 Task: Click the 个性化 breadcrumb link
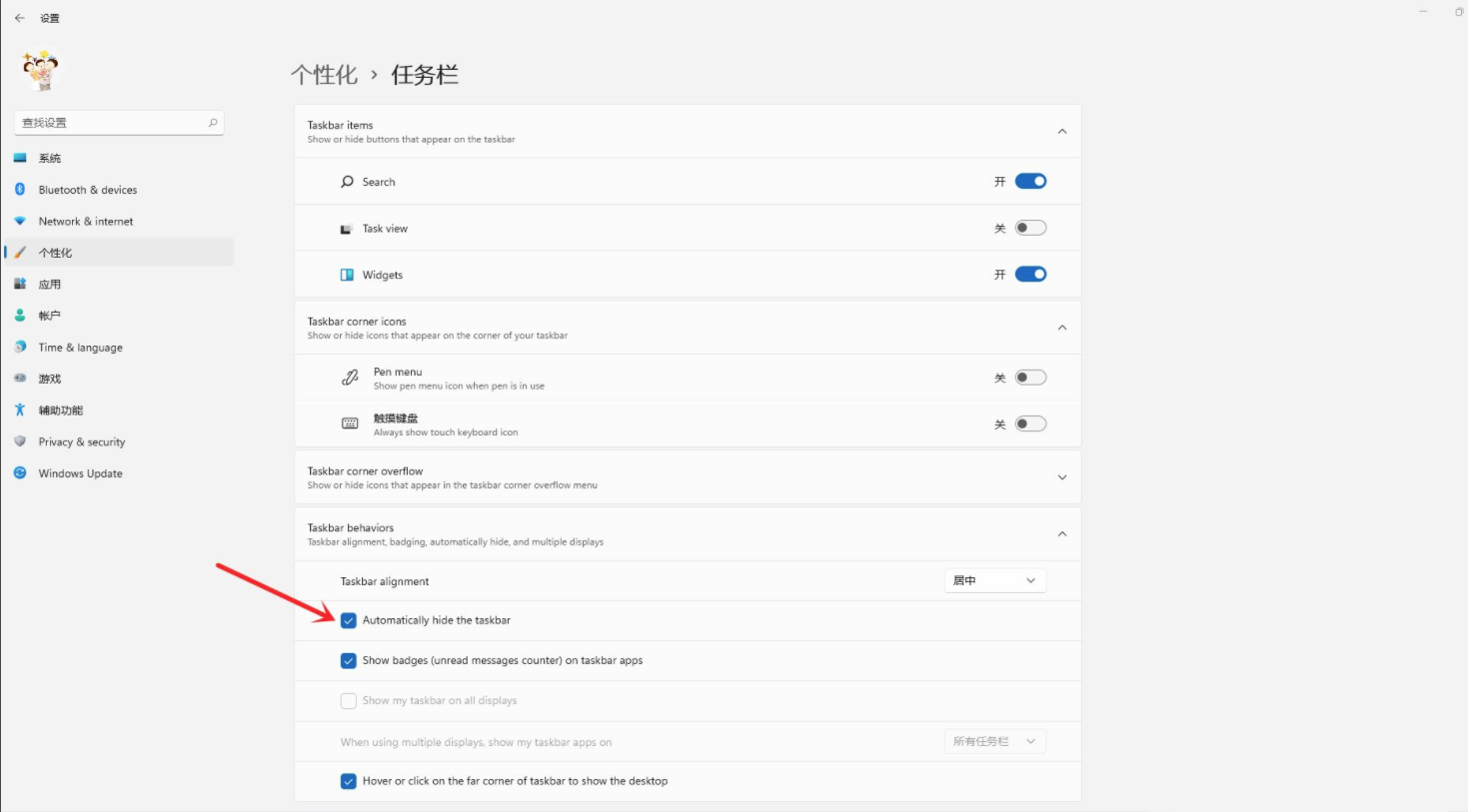(325, 74)
